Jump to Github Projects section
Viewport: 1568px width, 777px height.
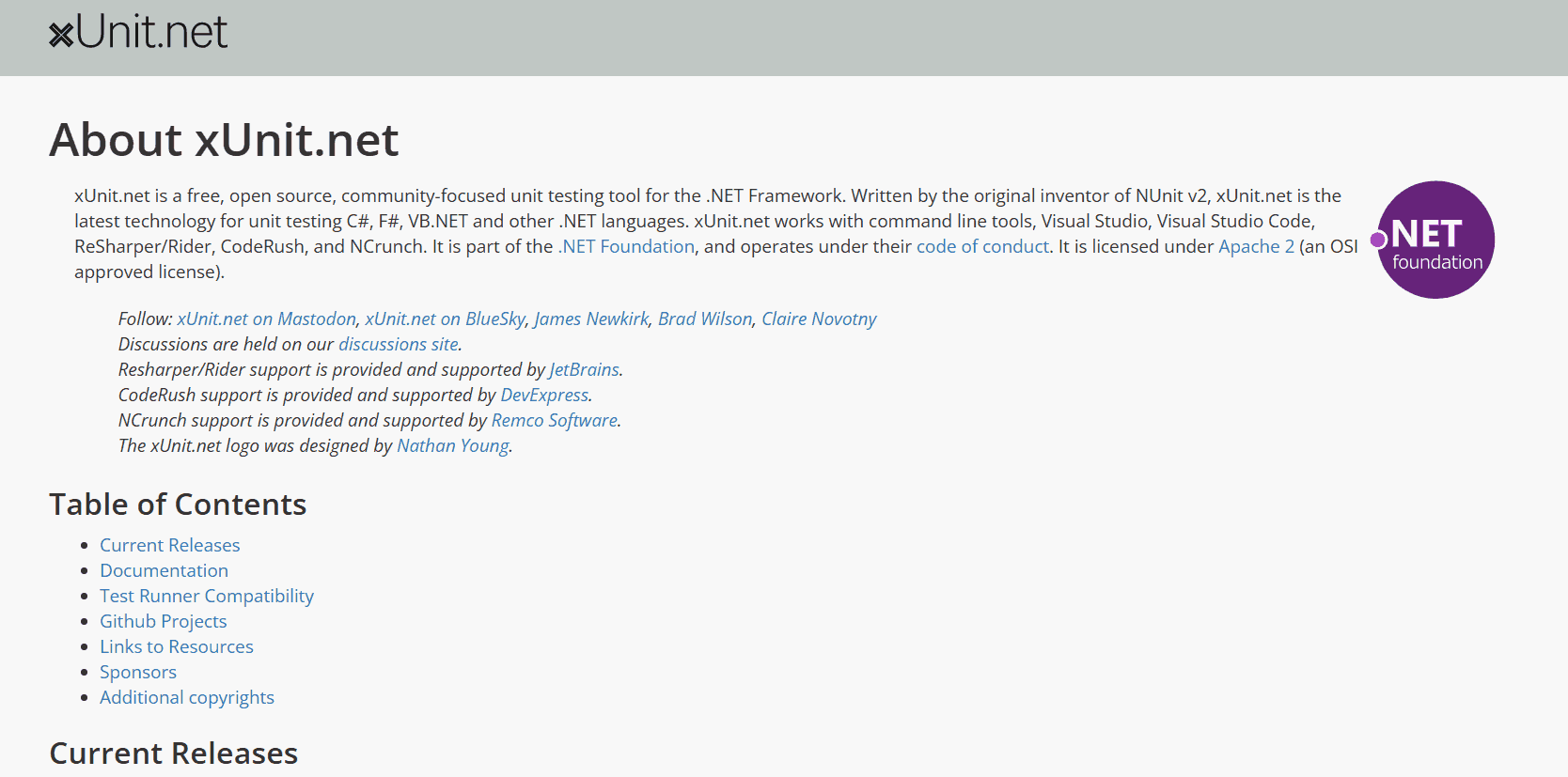pos(164,621)
